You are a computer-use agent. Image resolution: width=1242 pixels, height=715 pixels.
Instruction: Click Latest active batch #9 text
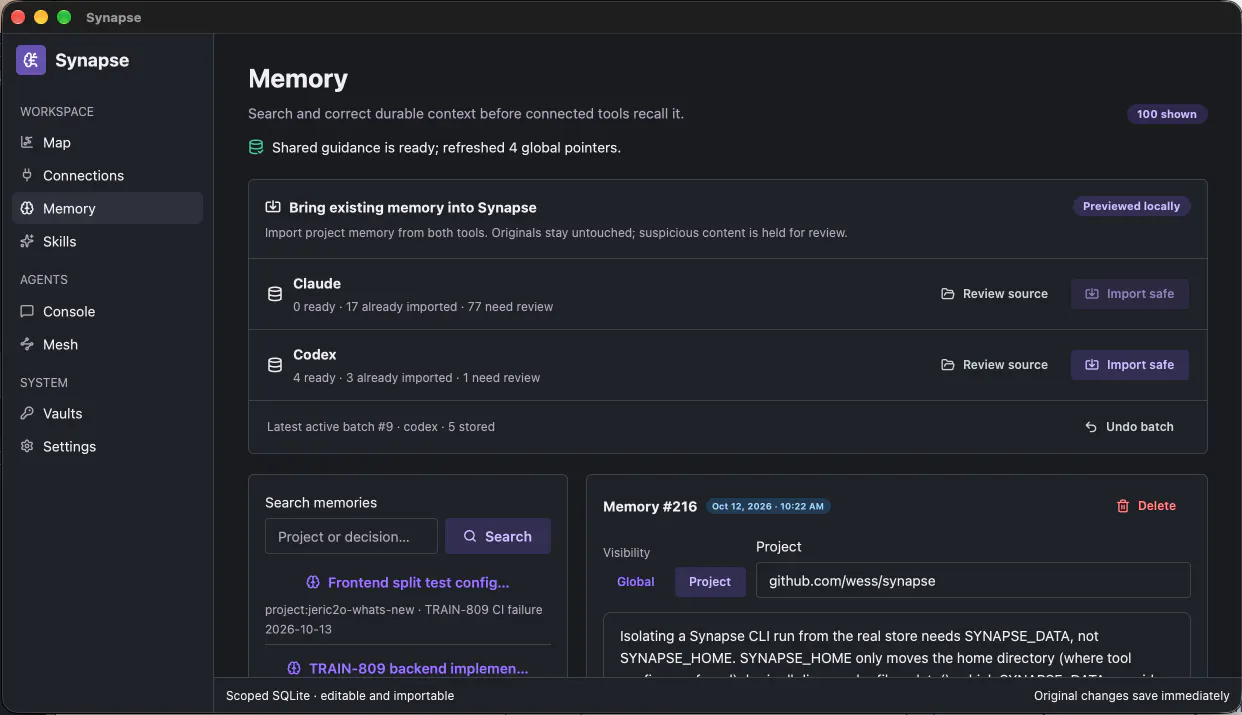381,427
